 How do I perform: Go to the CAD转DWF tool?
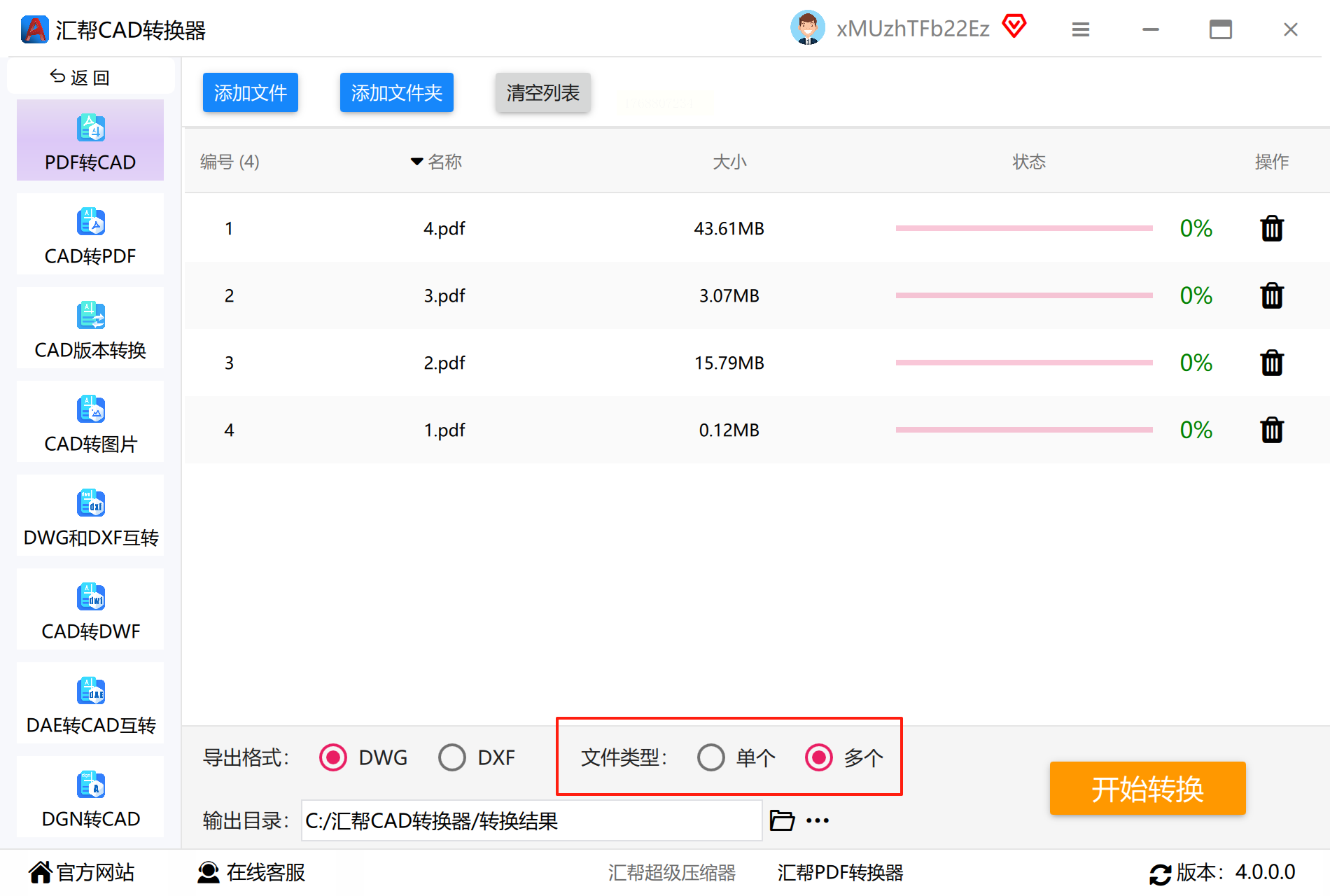pyautogui.click(x=90, y=609)
